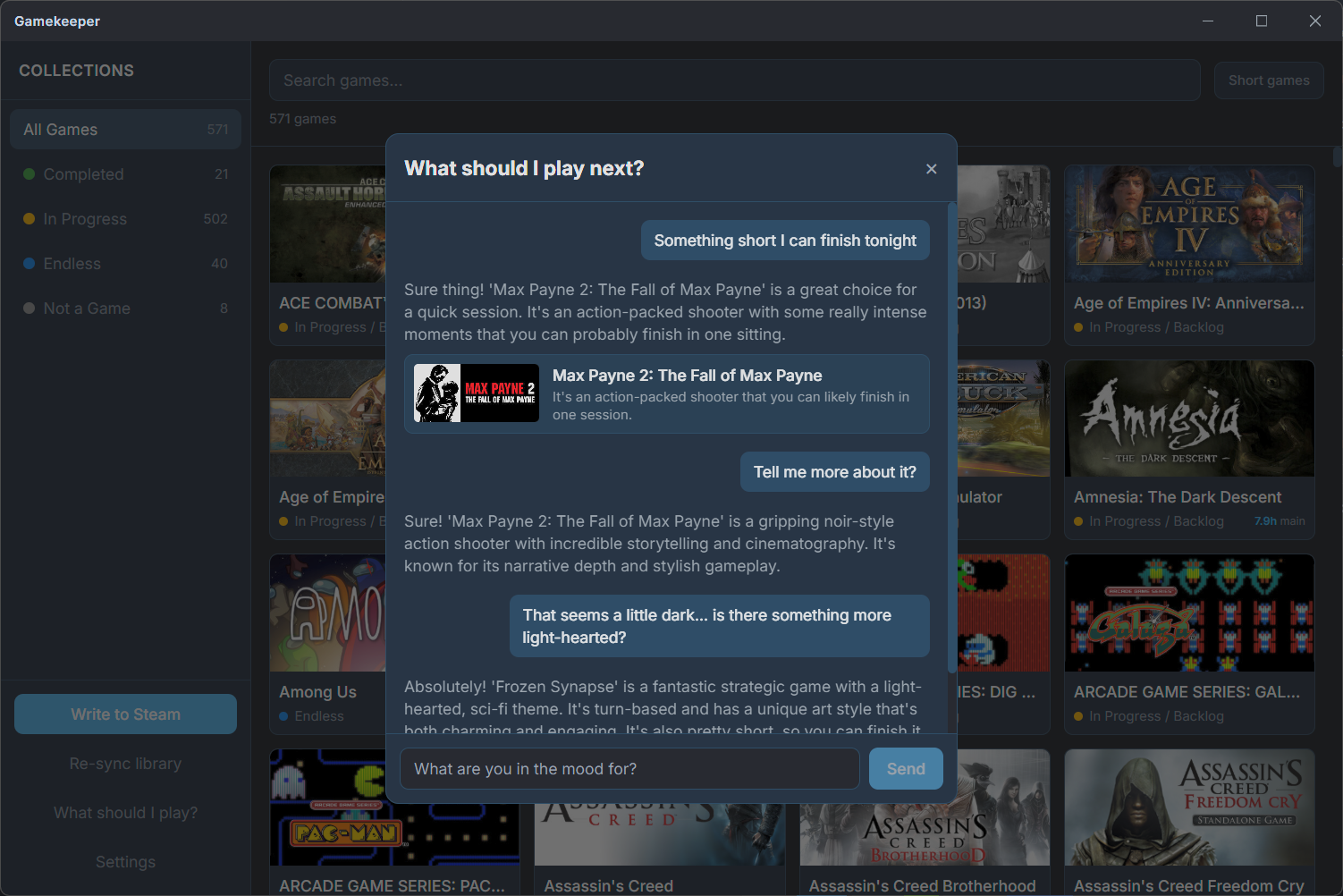Screen dimensions: 1343x896
Task: Focus the 'What are you in the mood for?' field
Action: 629,769
